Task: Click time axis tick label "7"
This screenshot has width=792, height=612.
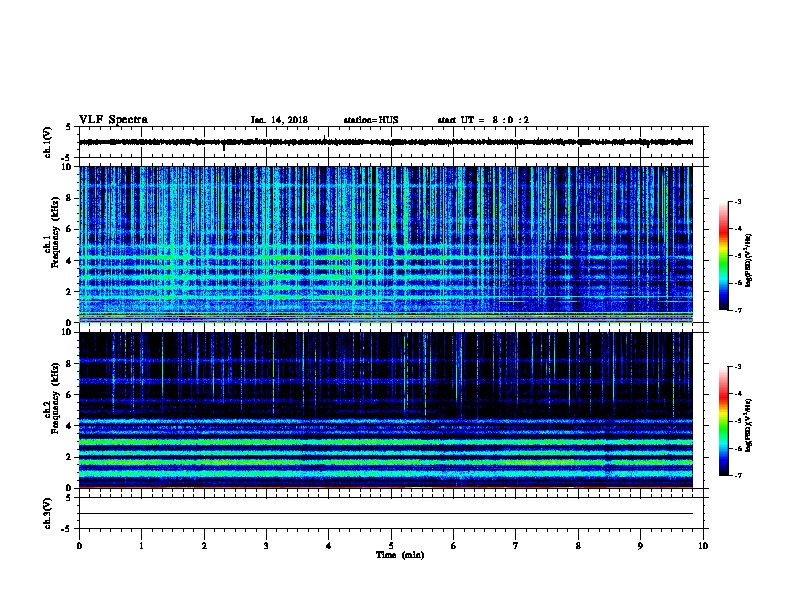Action: (516, 546)
